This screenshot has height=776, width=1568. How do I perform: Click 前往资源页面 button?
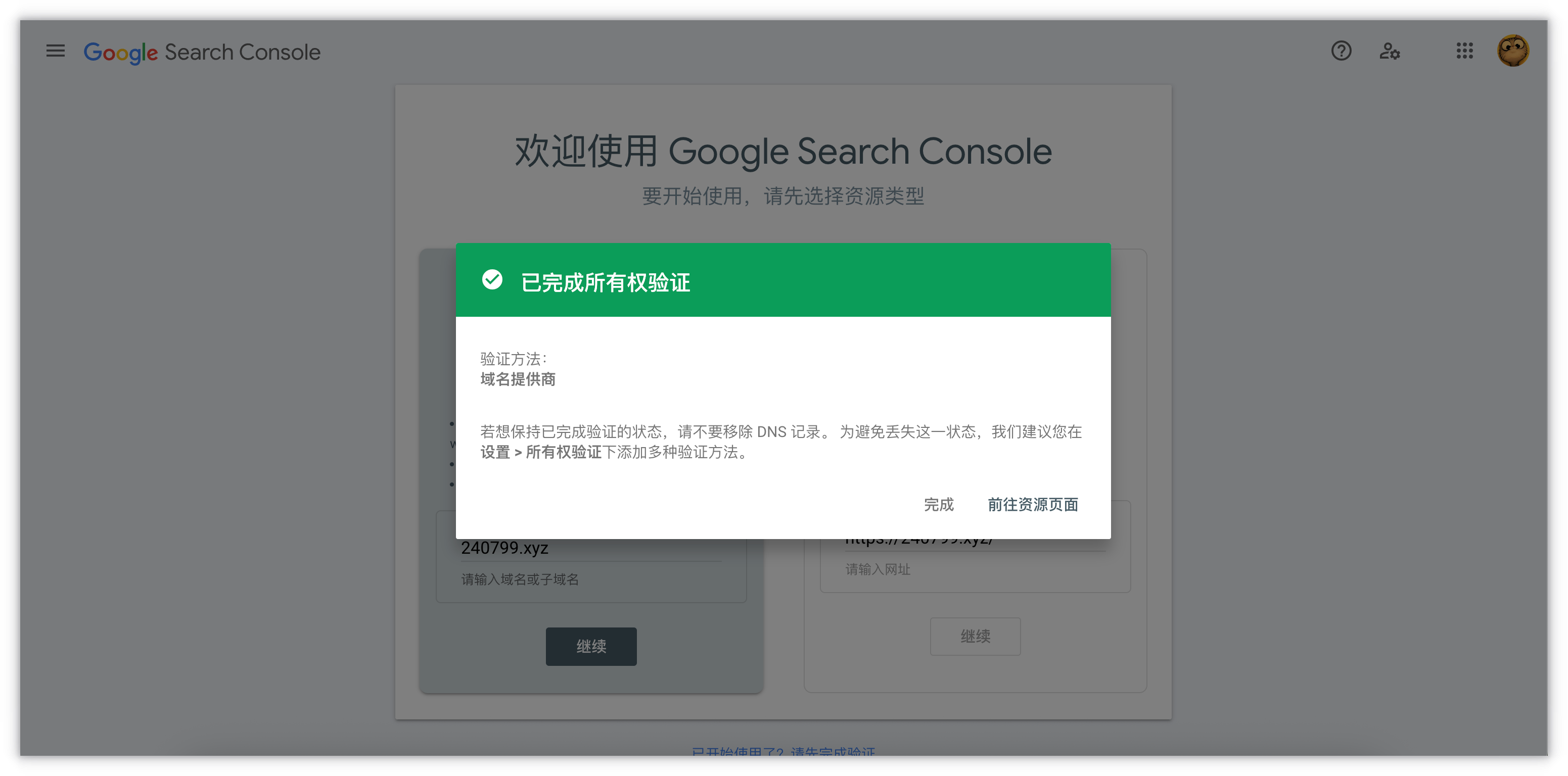pos(1032,504)
